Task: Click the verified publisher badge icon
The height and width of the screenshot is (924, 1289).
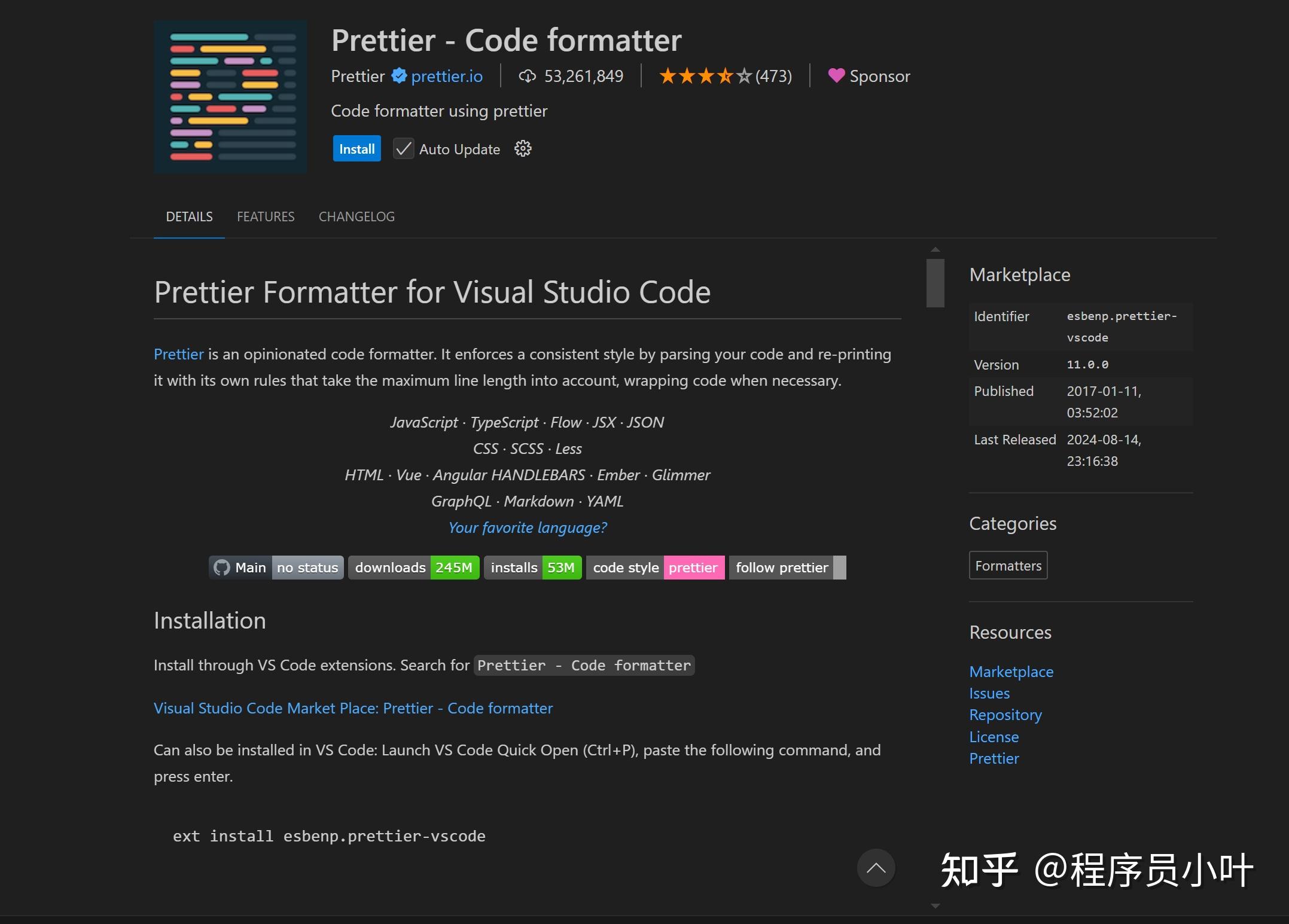Action: (x=399, y=76)
